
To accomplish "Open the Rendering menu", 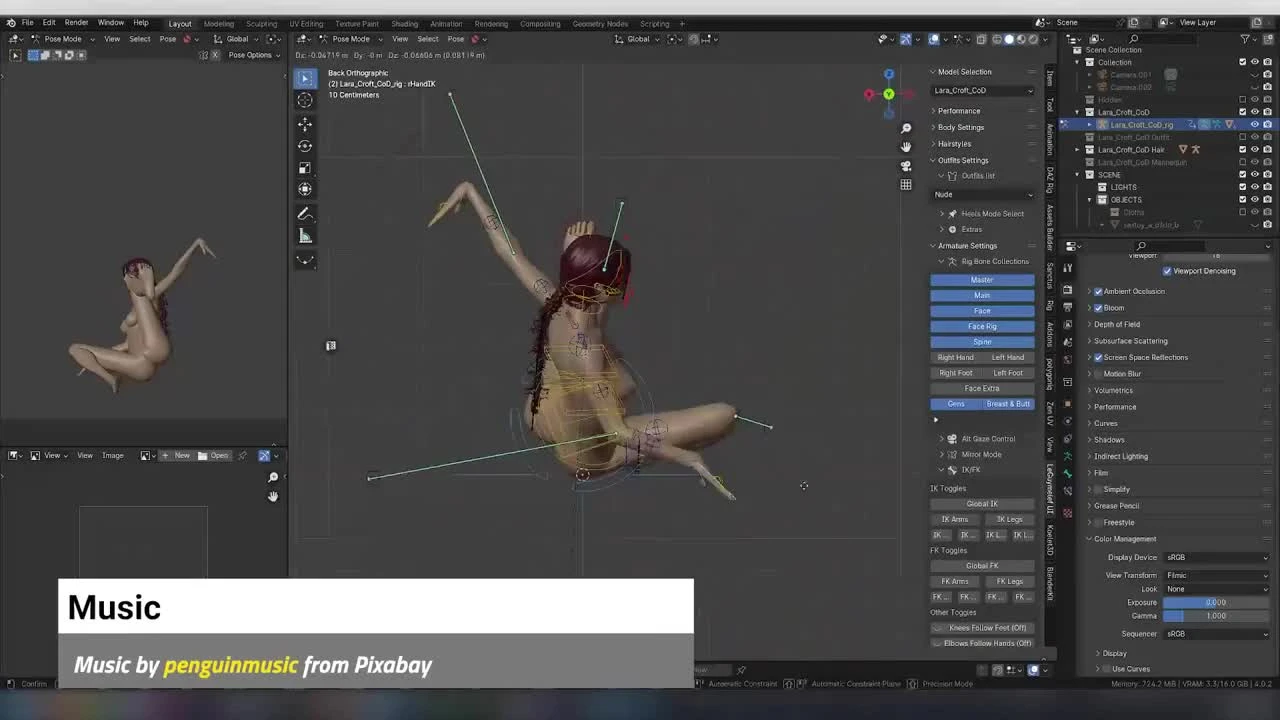I will (490, 23).
